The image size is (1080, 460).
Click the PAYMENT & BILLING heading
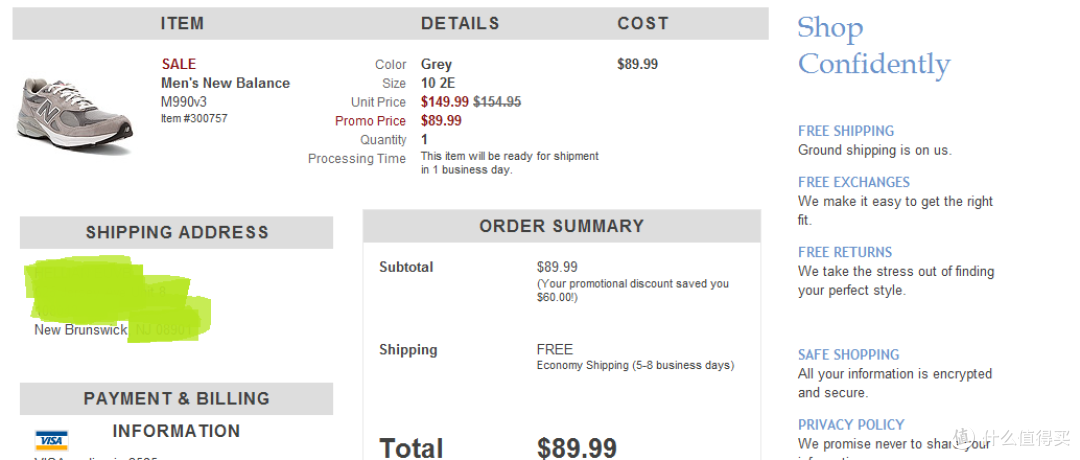click(176, 399)
